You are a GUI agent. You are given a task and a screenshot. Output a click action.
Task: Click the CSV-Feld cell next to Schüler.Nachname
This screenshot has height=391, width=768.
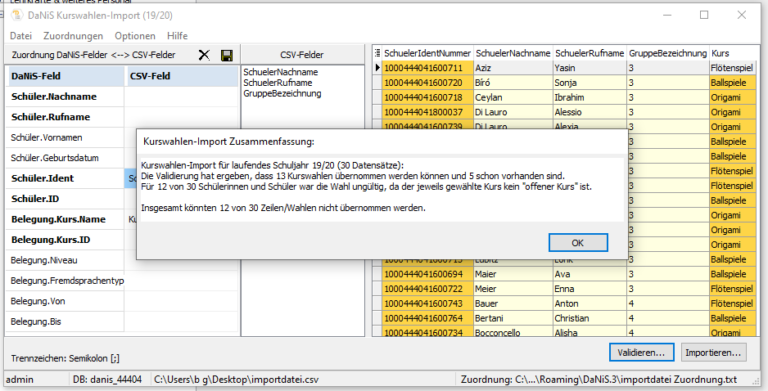181,97
